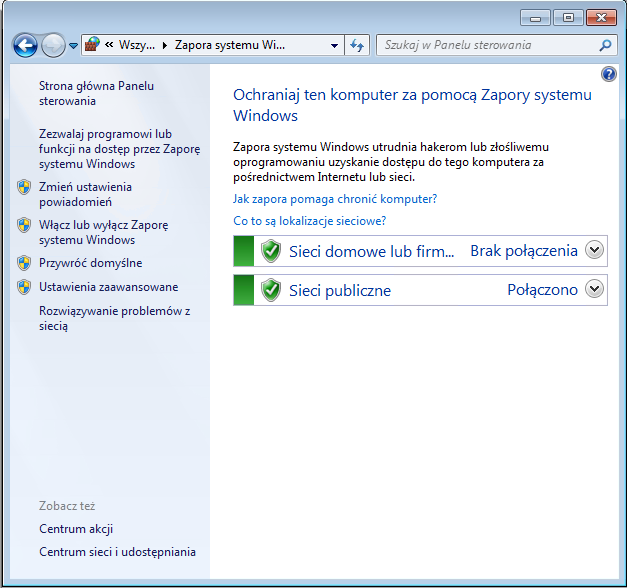Click shield icon beside 'Zmień ustawienia powiadomień'
Image resolution: width=627 pixels, height=588 pixels.
point(24,187)
